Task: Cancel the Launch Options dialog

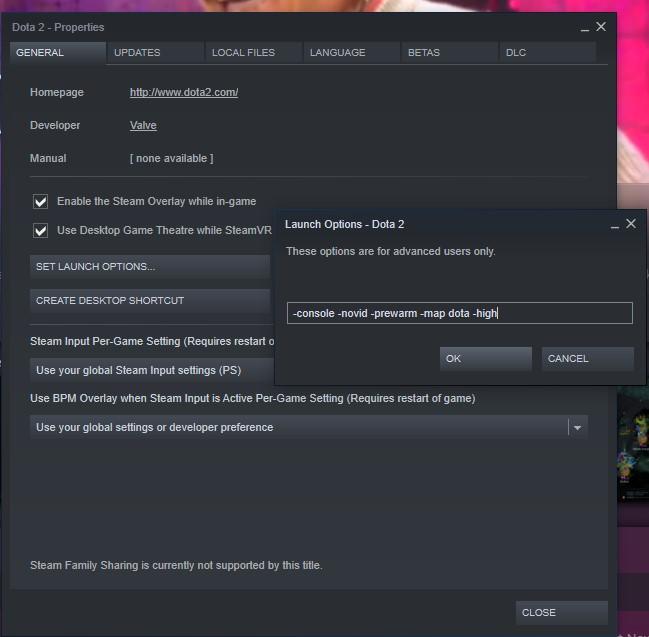Action: (588, 358)
